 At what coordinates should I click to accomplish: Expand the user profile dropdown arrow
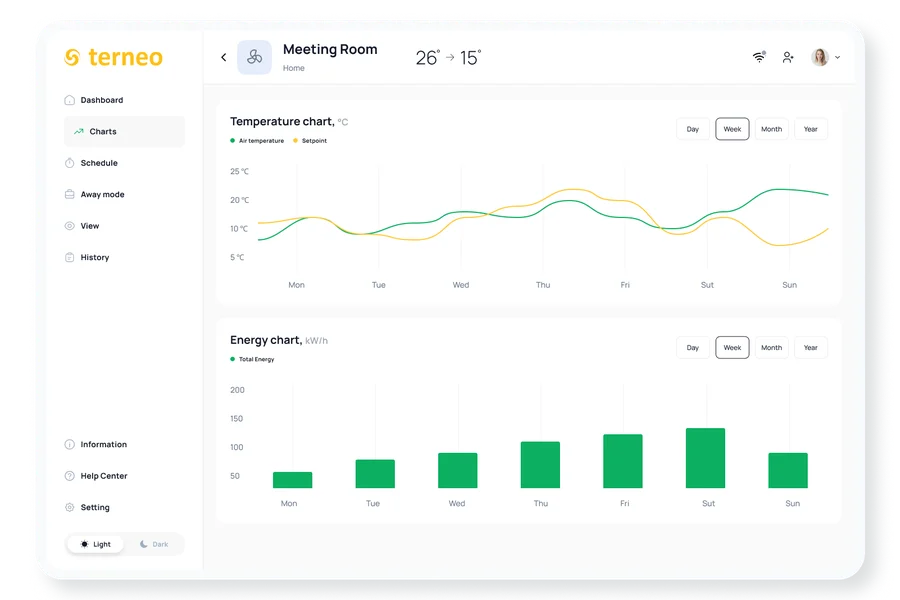click(x=838, y=58)
